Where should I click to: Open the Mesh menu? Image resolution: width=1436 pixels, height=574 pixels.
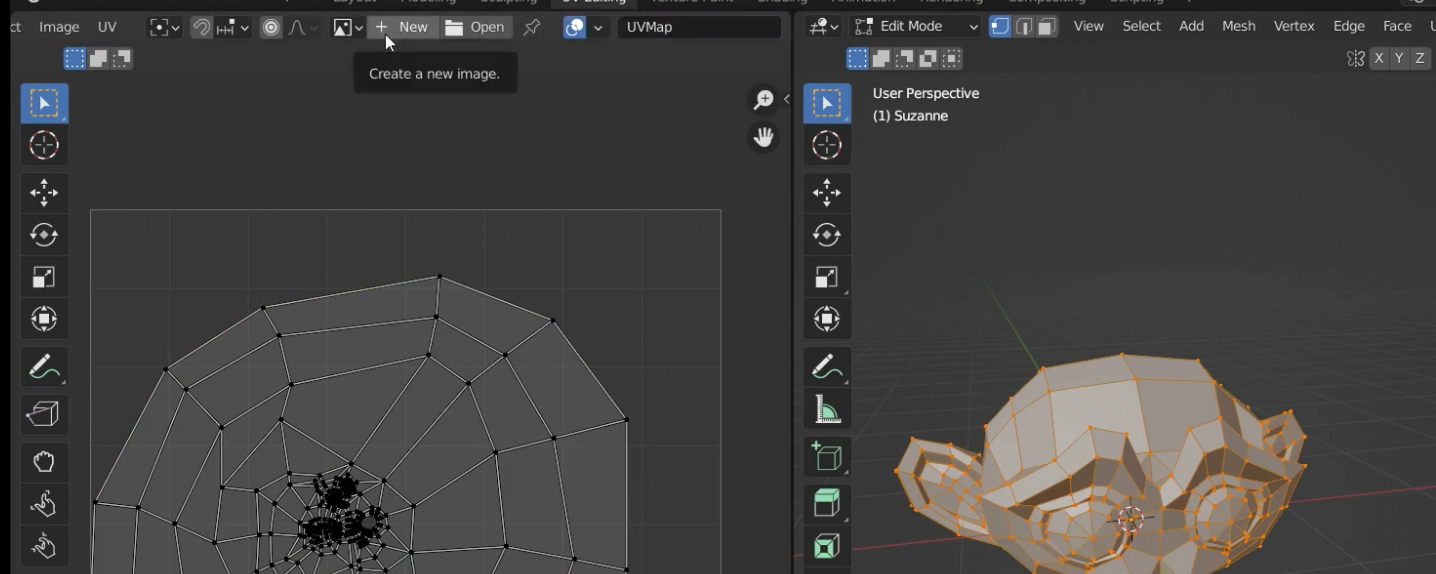click(x=1238, y=27)
